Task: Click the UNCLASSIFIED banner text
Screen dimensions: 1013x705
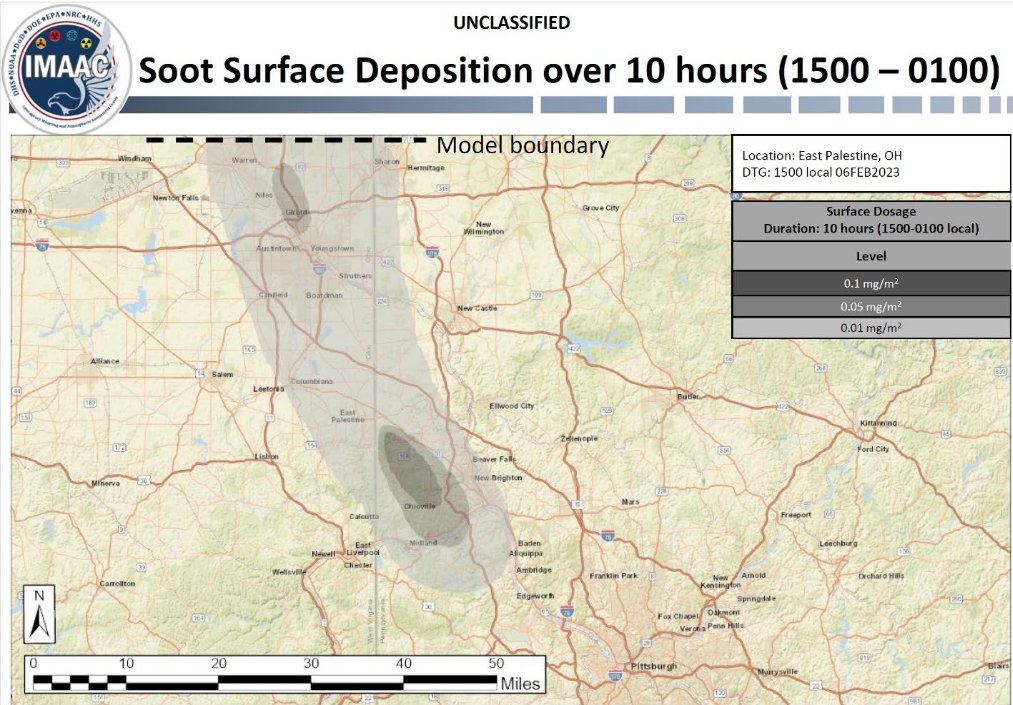Action: tap(510, 22)
